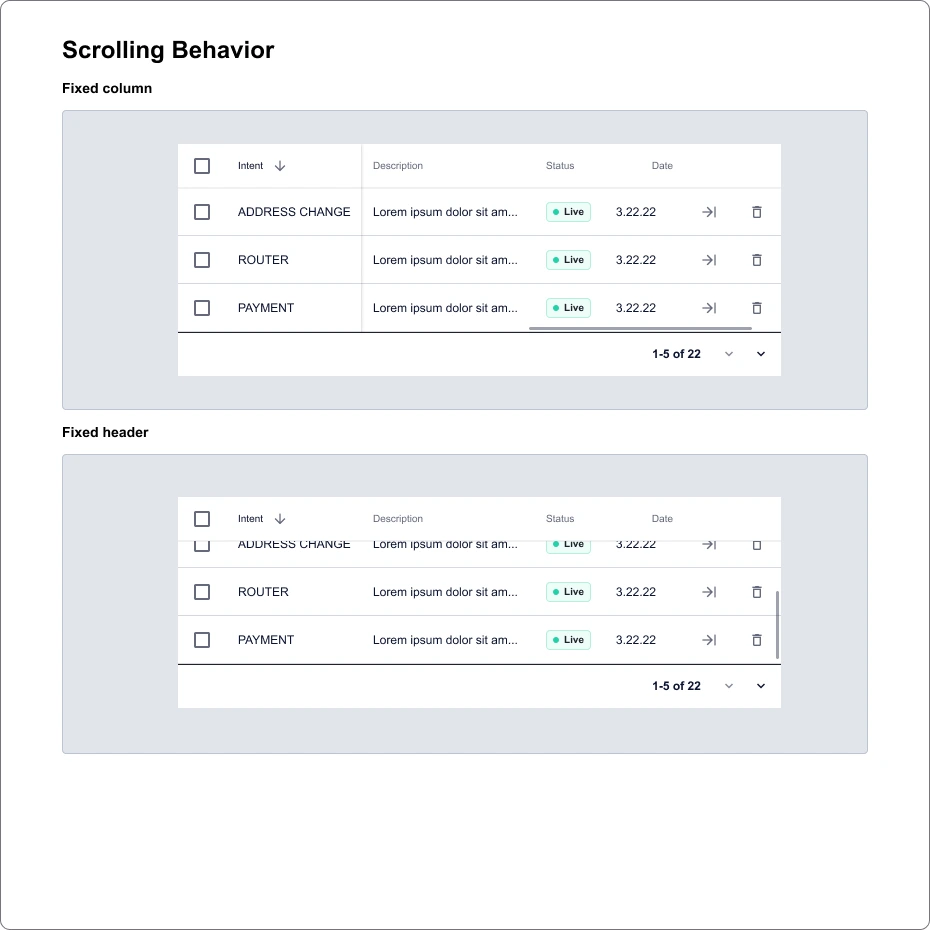
Task: Toggle select-all checkbox in Fixed header table header
Action: pos(202,519)
